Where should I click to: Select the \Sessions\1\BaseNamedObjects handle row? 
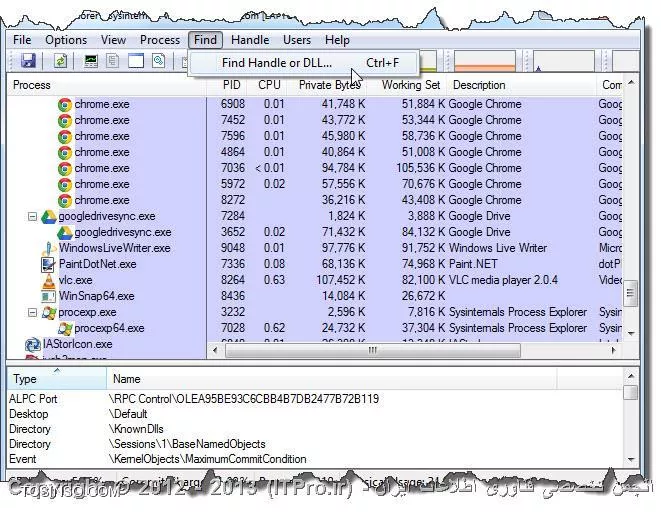(x=314, y=444)
